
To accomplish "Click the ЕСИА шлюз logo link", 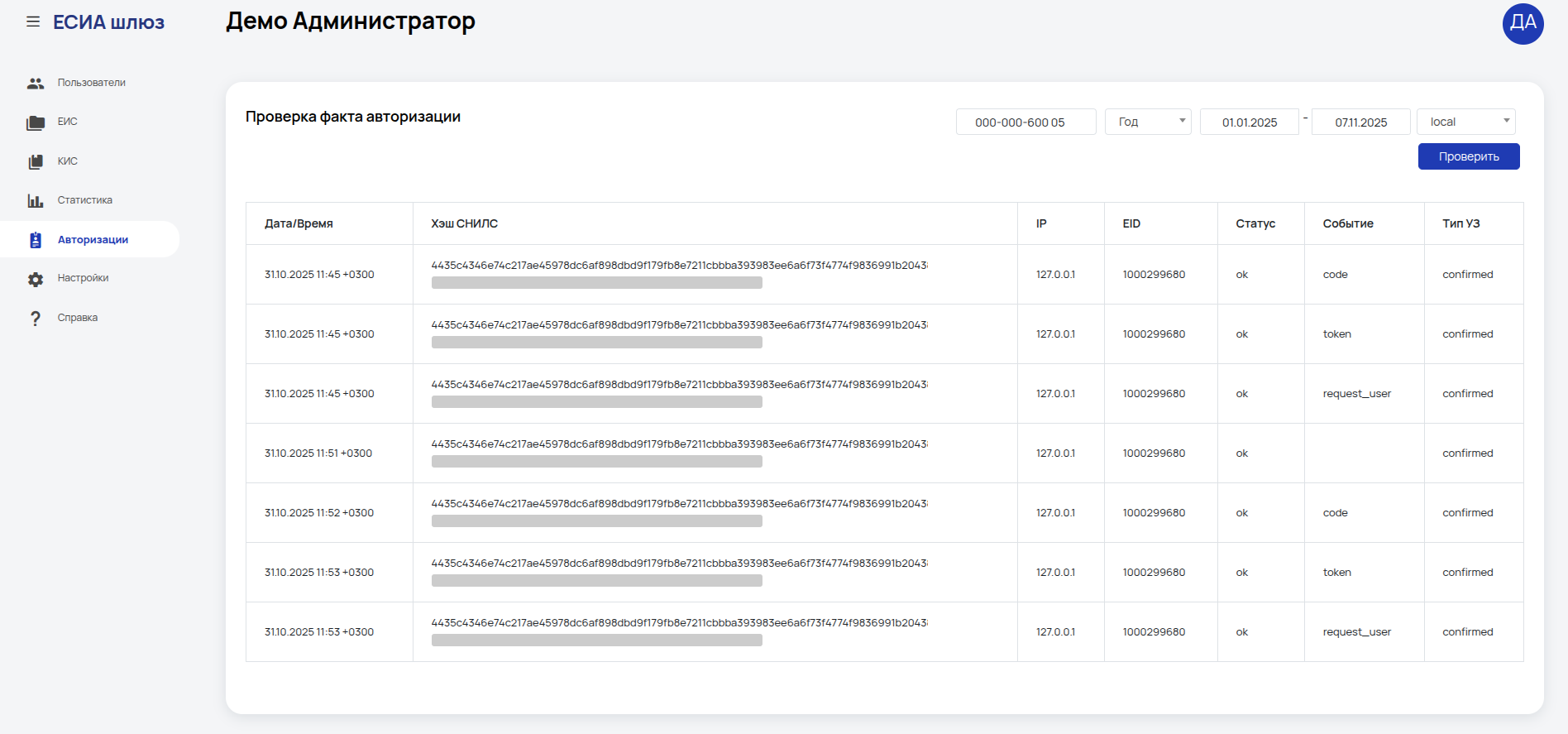I will click(x=108, y=22).
